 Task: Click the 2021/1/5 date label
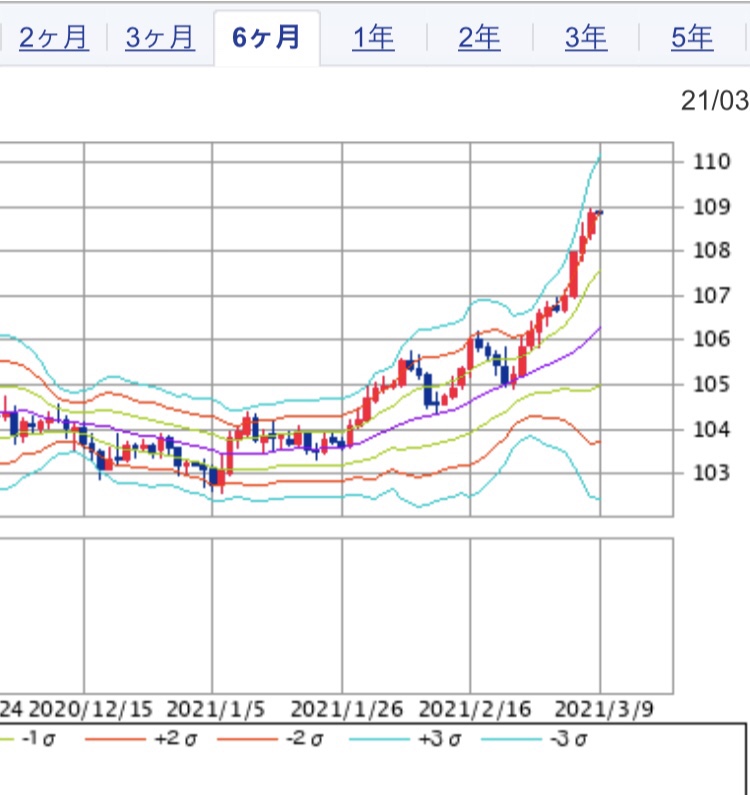(216, 709)
